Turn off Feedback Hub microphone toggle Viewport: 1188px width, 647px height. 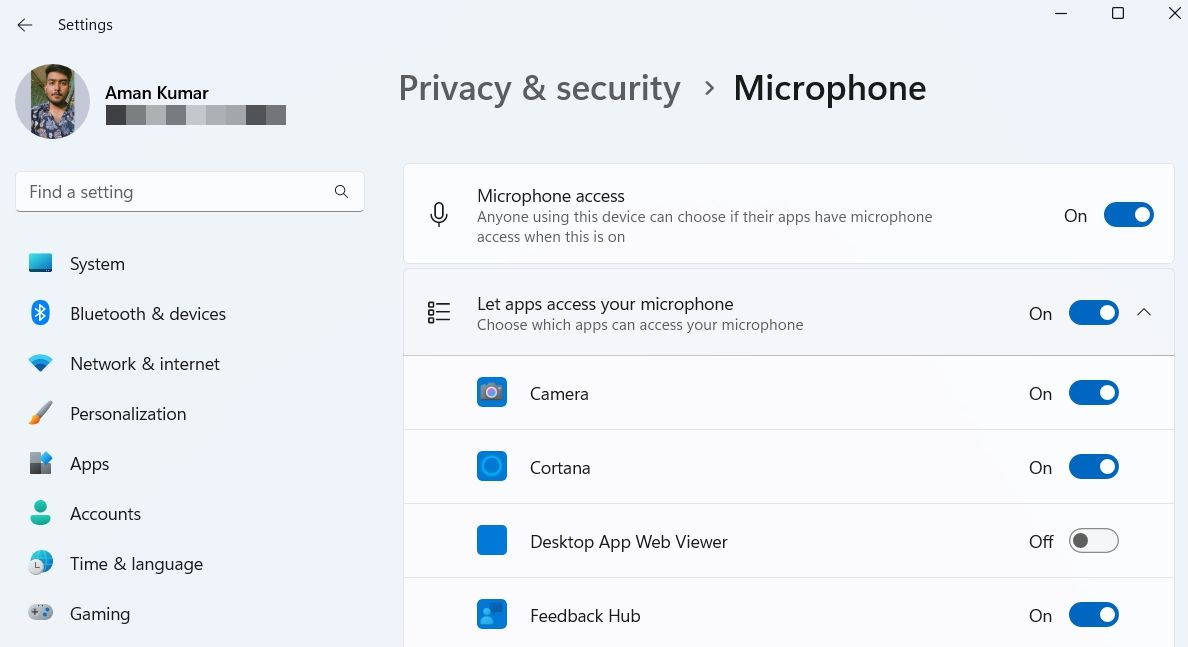coord(1093,614)
